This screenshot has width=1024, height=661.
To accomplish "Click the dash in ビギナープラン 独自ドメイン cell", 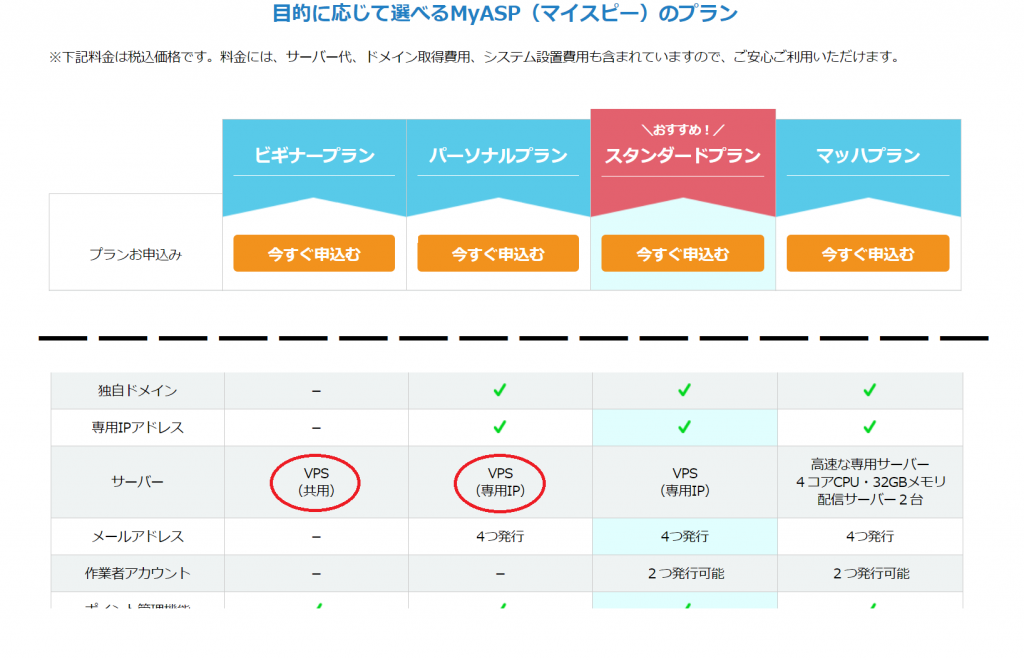I will coord(316,391).
